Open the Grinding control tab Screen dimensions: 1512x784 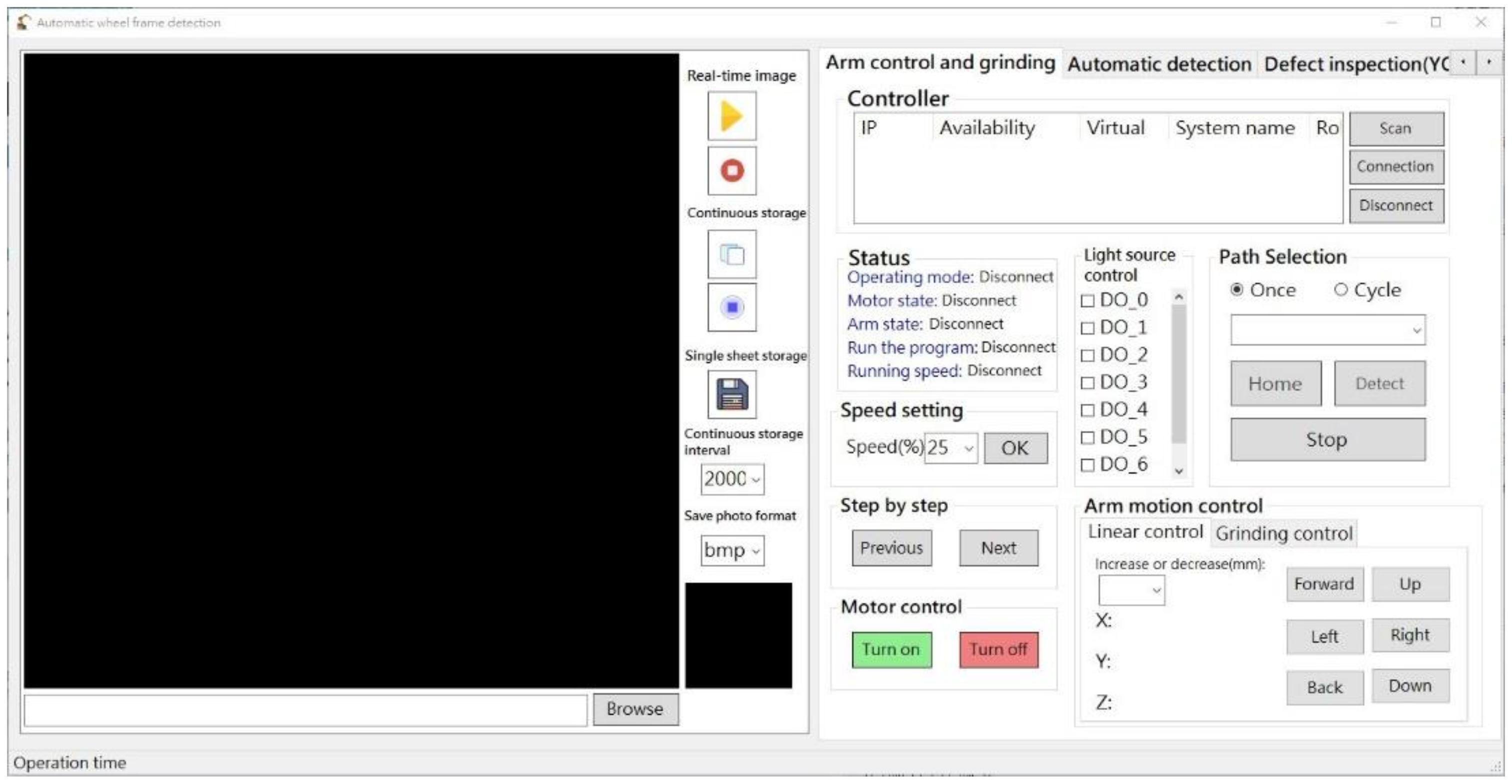point(1283,534)
